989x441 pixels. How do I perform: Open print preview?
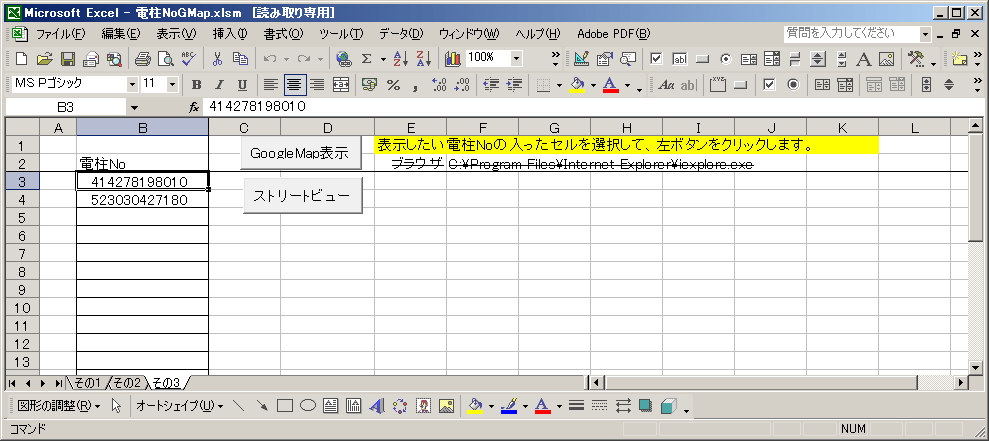click(166, 59)
